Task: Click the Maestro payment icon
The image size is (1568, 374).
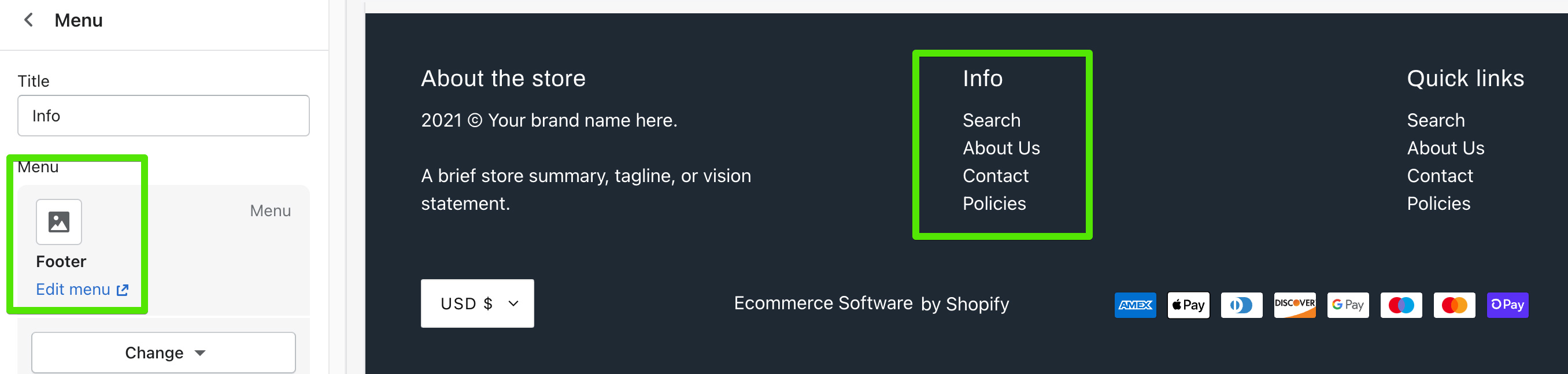Action: pos(1401,305)
